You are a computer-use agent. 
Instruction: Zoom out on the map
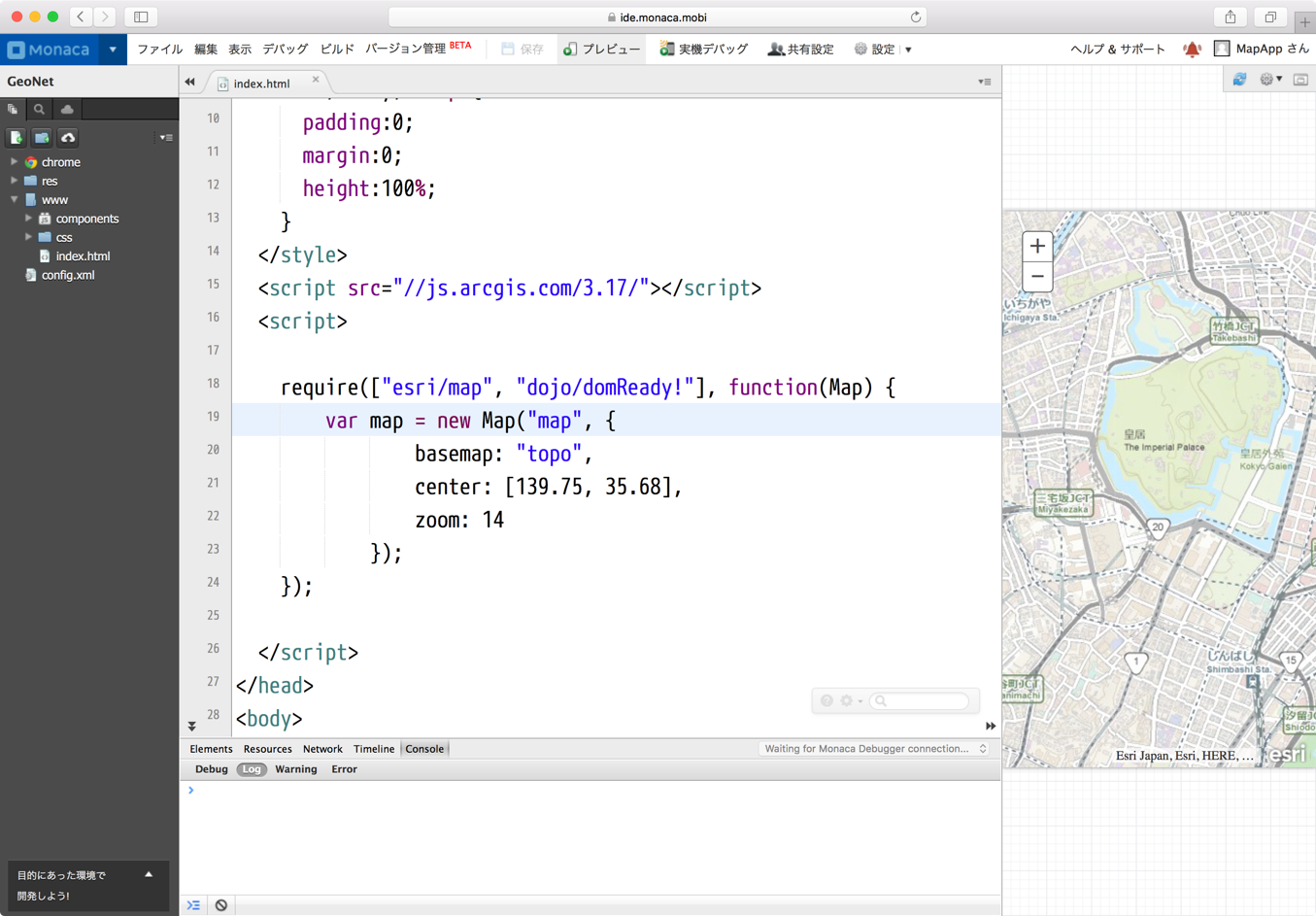pos(1037,277)
